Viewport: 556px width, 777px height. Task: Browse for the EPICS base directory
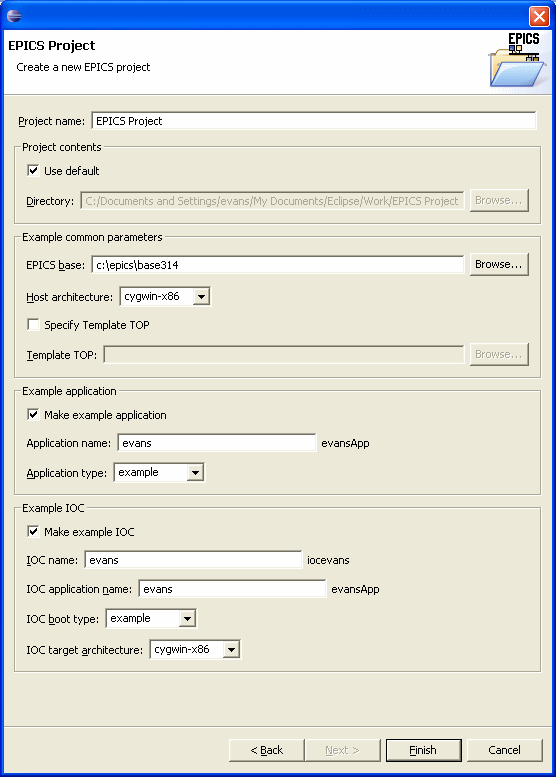tap(499, 265)
